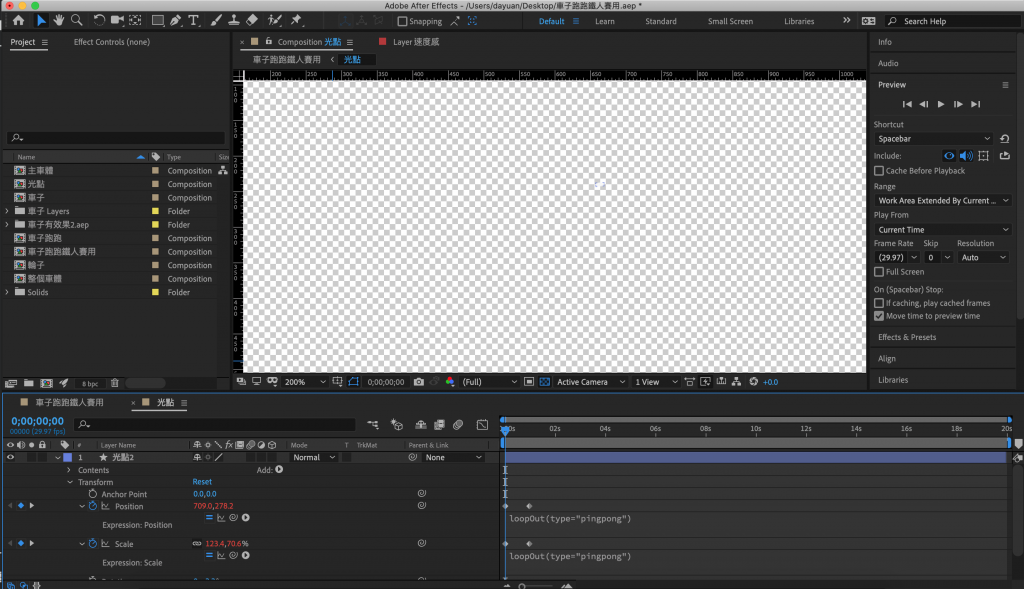Image resolution: width=1024 pixels, height=589 pixels.
Task: Open the Active Camera dropdown
Action: (590, 382)
